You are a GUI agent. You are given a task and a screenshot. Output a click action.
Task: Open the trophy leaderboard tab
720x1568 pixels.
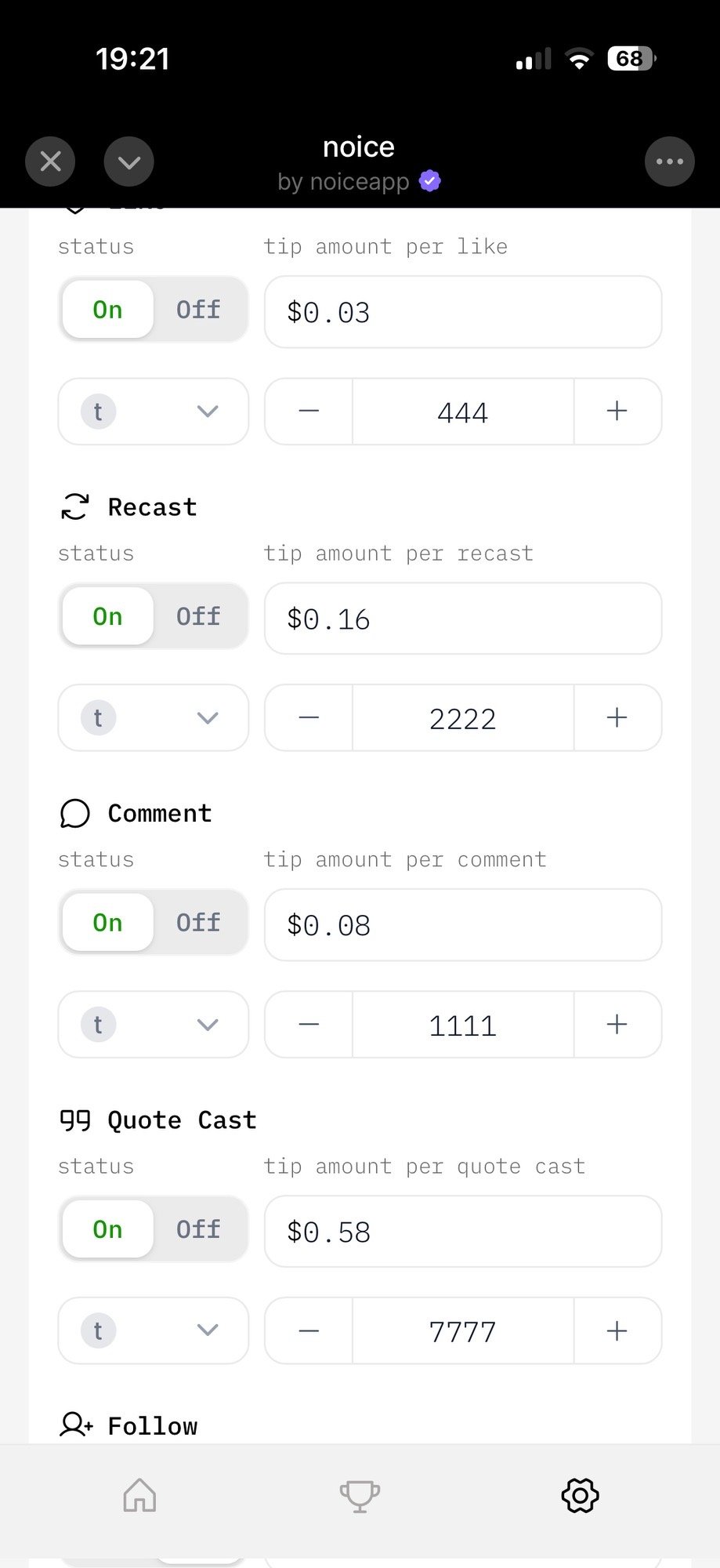360,1496
